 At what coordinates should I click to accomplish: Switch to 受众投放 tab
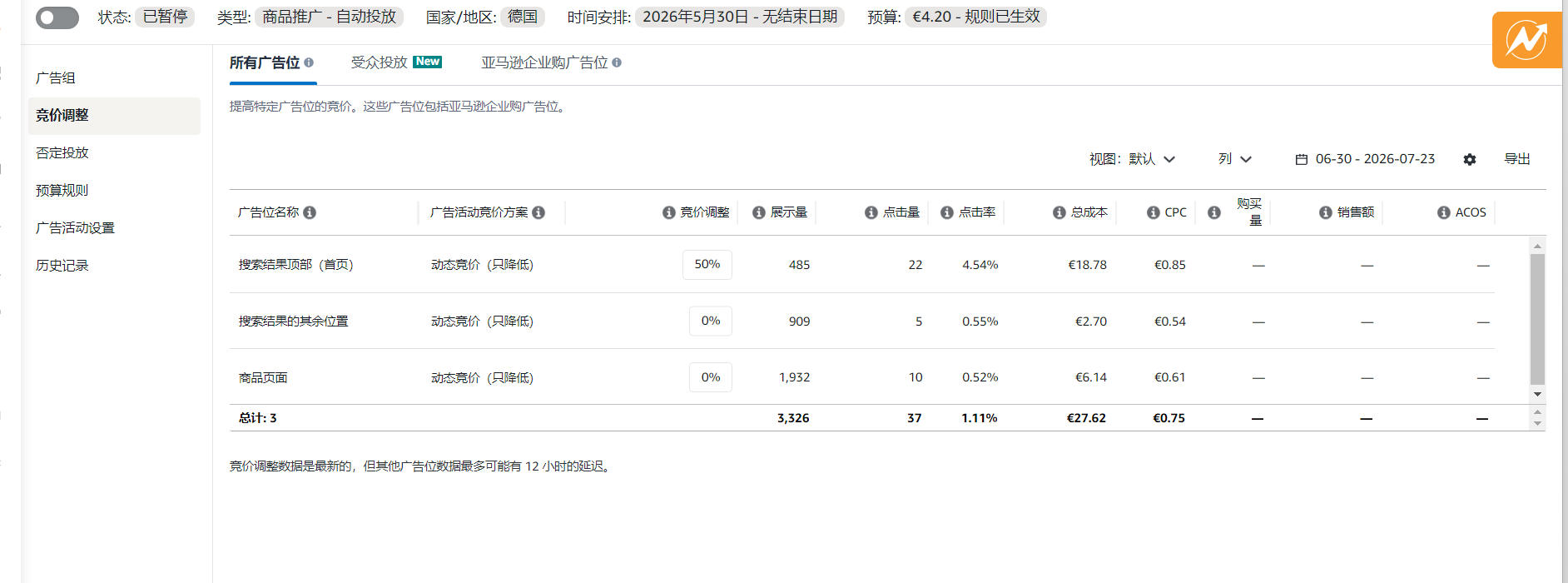(380, 62)
